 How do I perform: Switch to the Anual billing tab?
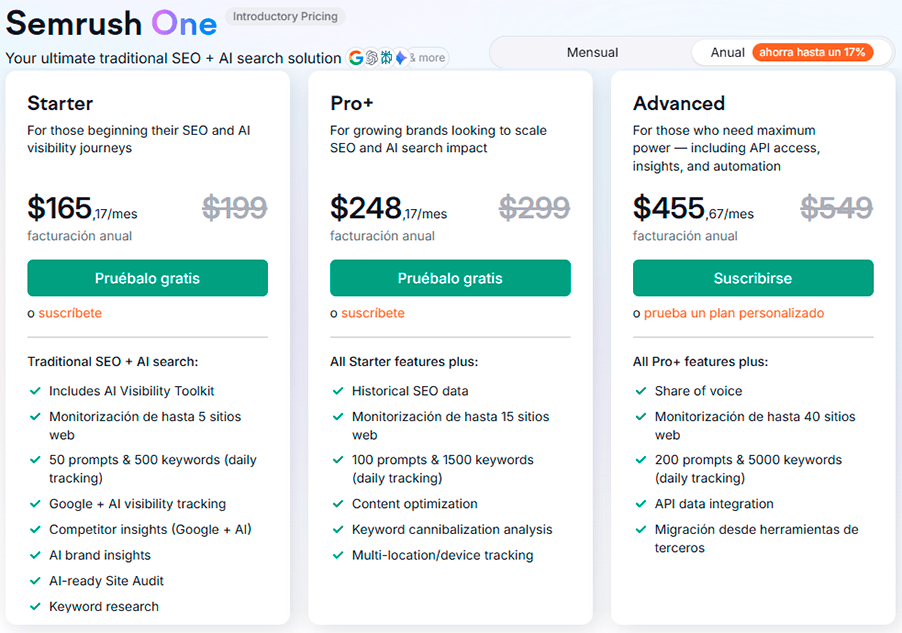pos(724,51)
